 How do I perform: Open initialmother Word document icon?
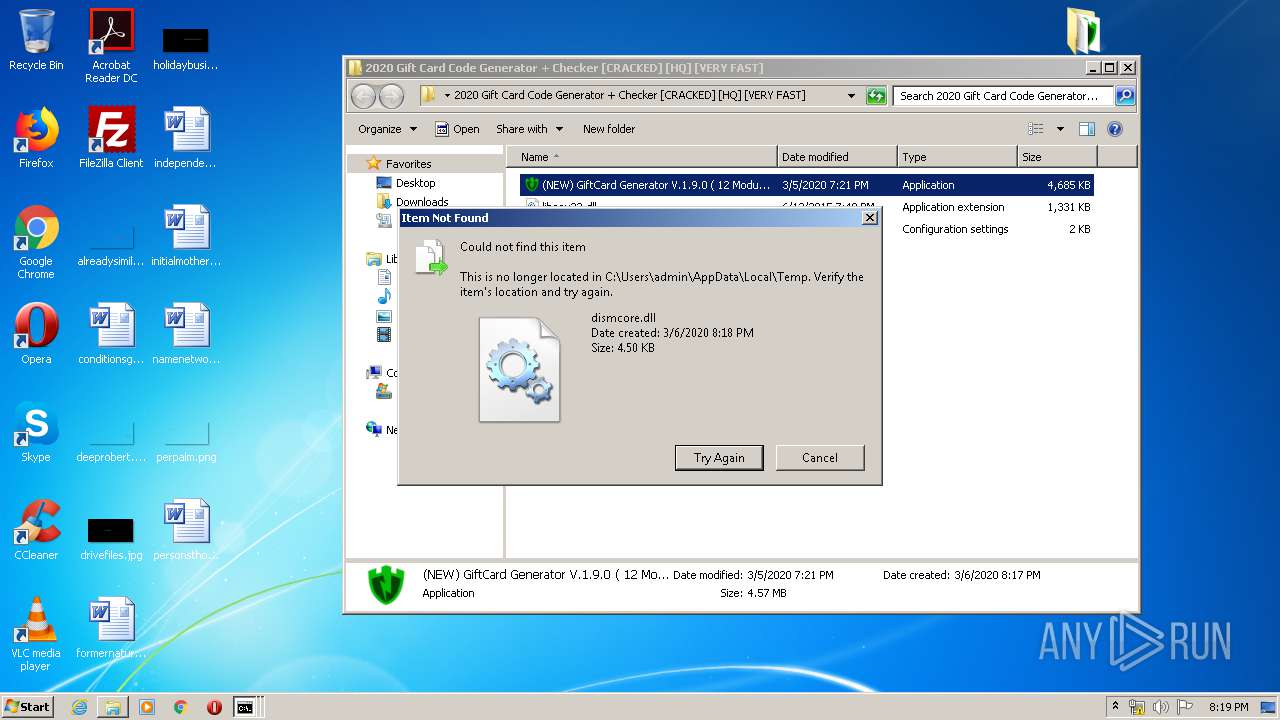(x=186, y=236)
